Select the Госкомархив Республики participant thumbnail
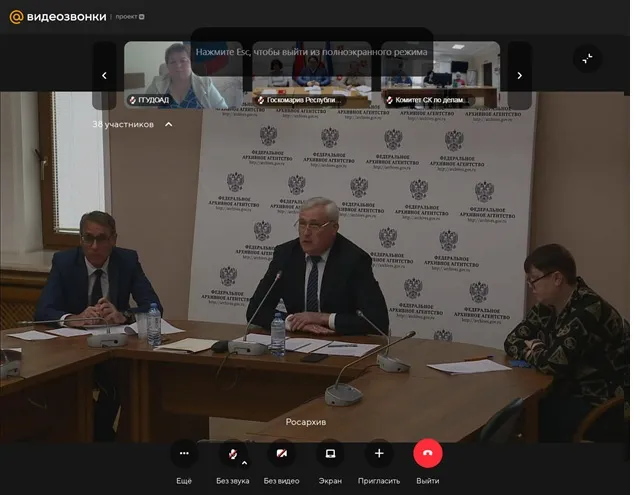The image size is (634, 495). coord(312,75)
